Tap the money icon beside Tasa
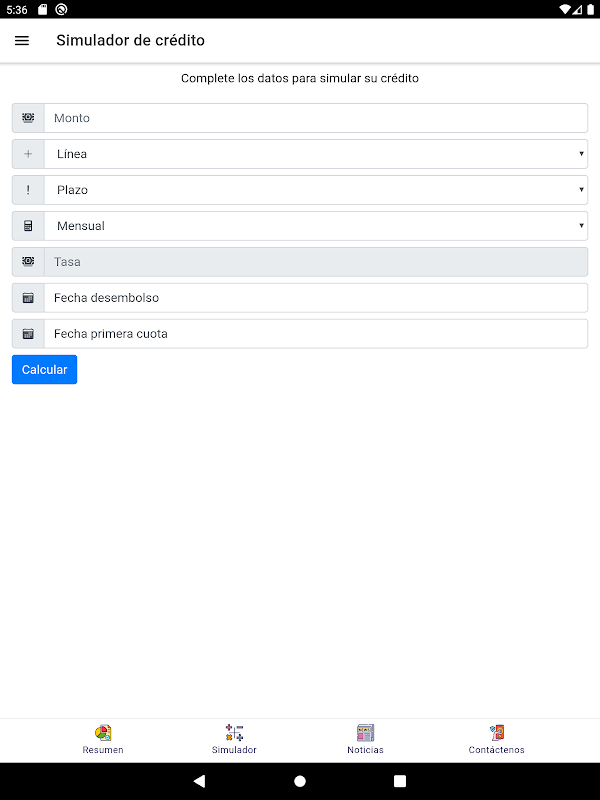Image resolution: width=600 pixels, height=800 pixels. (28, 262)
